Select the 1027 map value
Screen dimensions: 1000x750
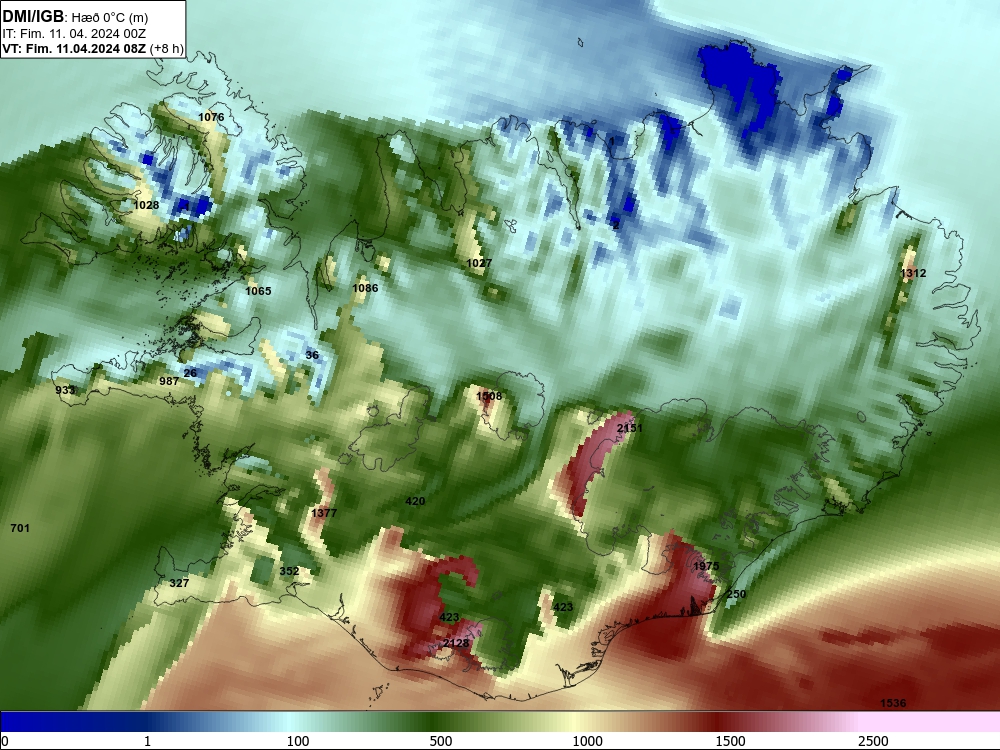(x=479, y=263)
